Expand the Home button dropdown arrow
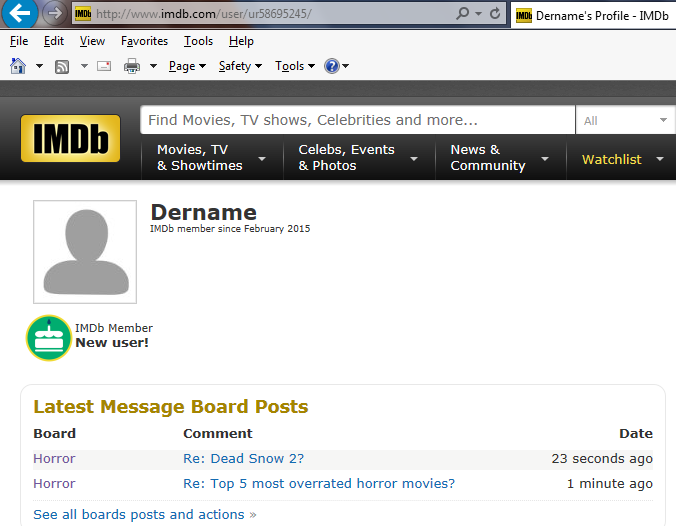This screenshot has height=526, width=676. (x=39, y=66)
